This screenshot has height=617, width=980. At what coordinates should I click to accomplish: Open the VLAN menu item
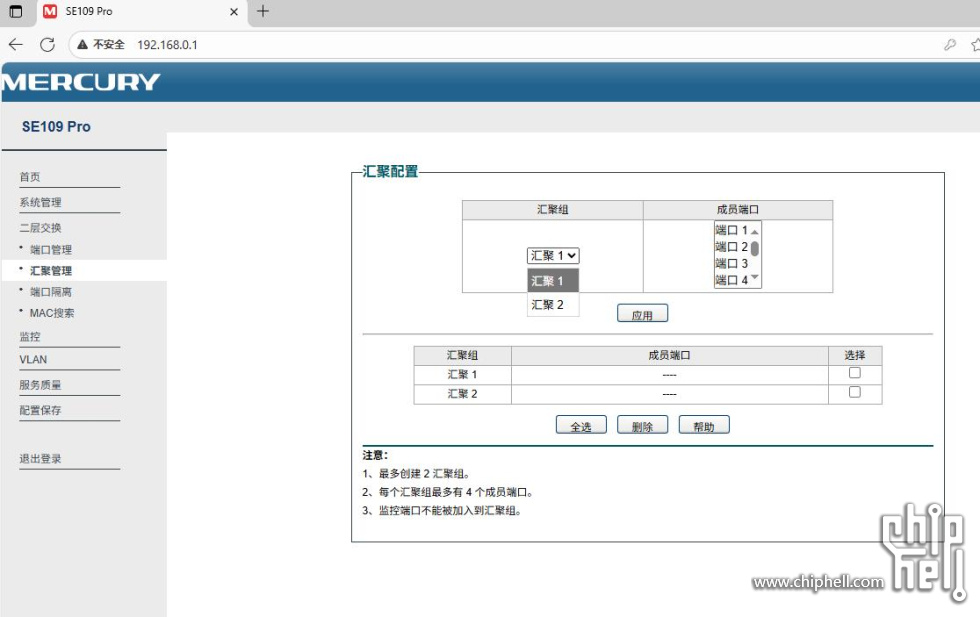pyautogui.click(x=33, y=360)
